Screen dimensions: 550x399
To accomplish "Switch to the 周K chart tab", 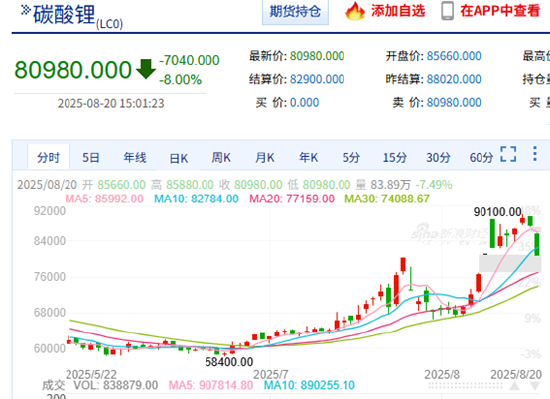I will coord(221,157).
